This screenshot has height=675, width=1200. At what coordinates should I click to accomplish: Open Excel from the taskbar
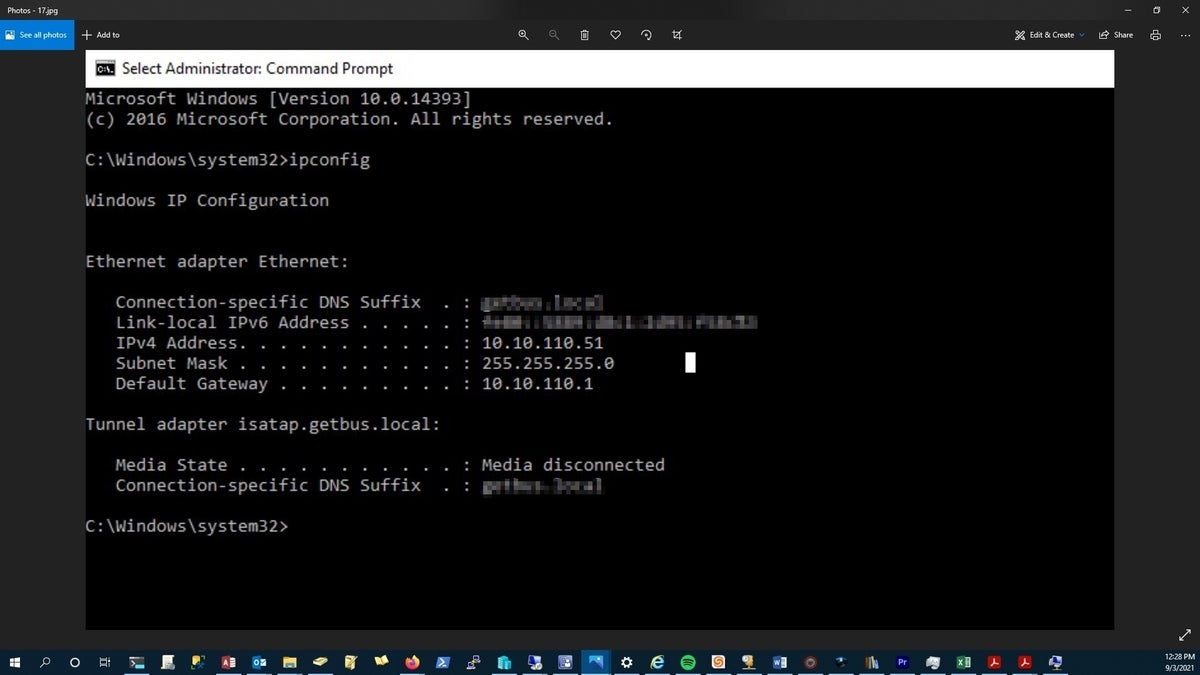[962, 662]
